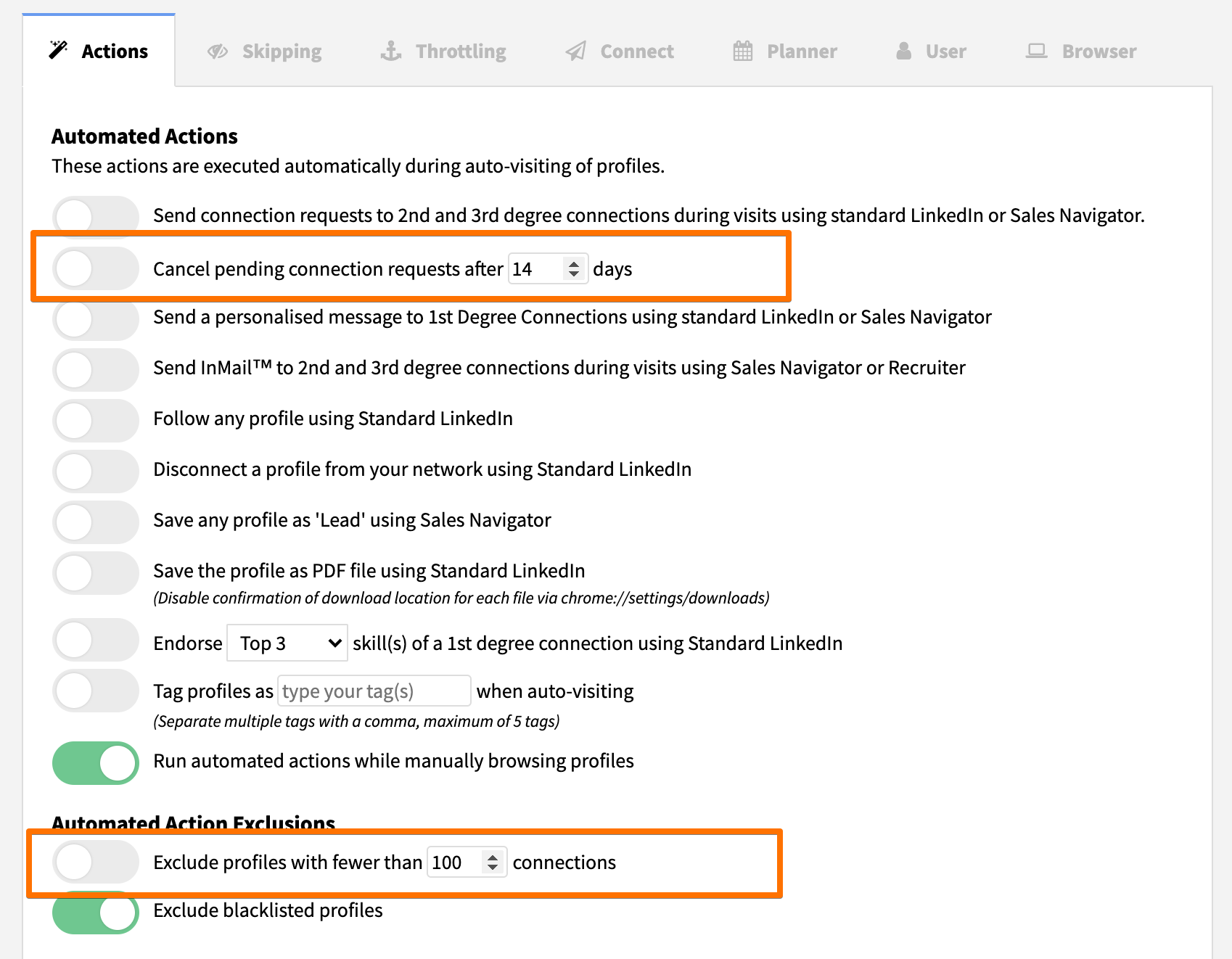Click the chrome://settings/downloads note text
The image size is (1232, 959).
point(461,598)
